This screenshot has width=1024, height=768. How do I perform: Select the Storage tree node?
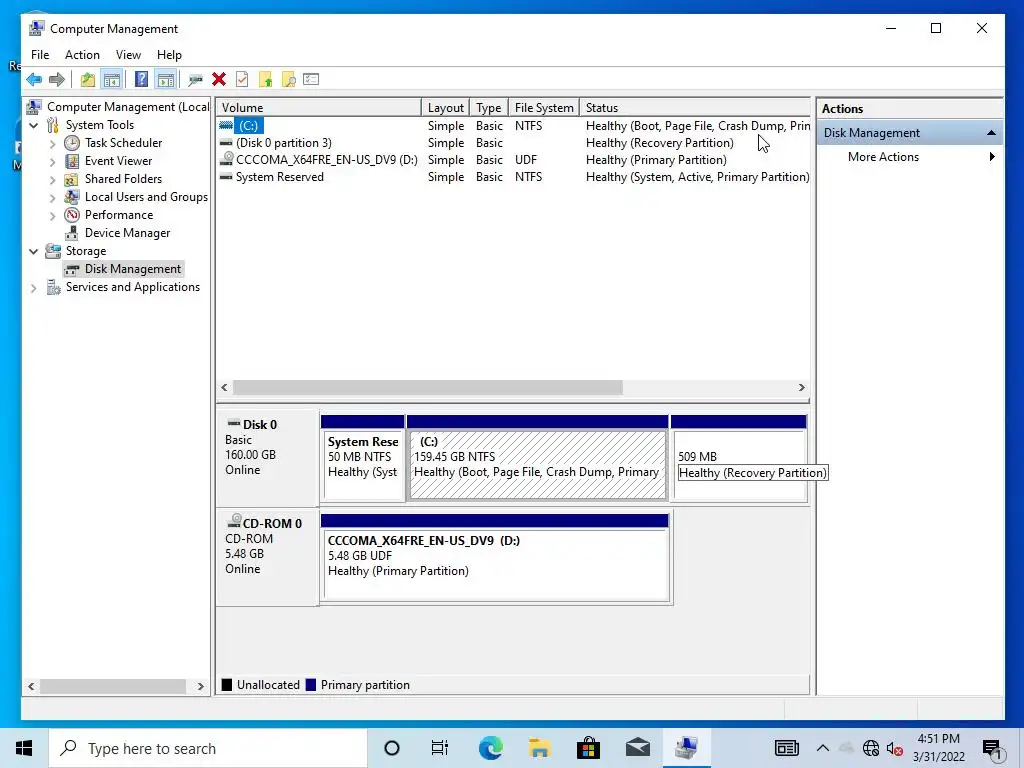point(86,251)
